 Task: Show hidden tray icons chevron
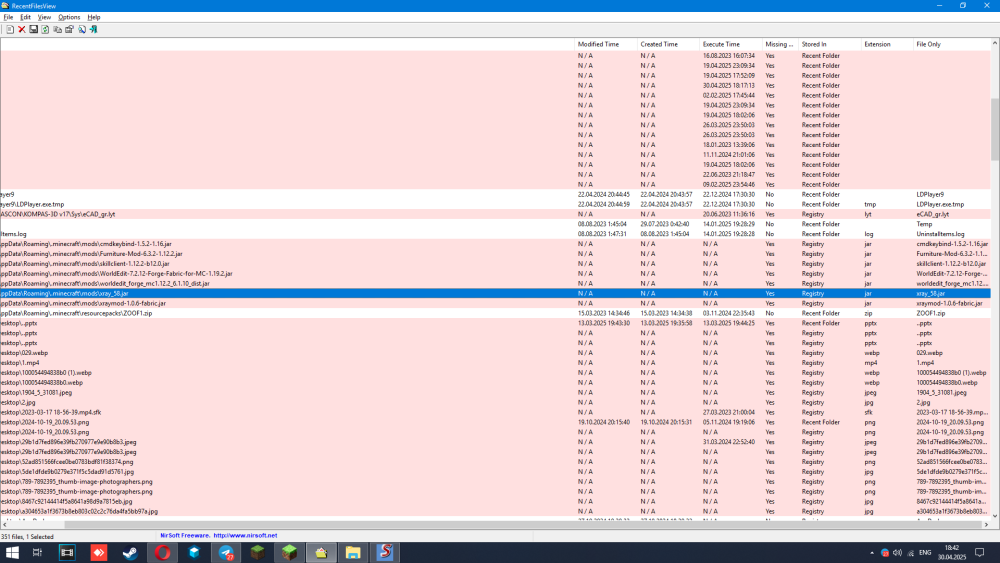click(872, 553)
